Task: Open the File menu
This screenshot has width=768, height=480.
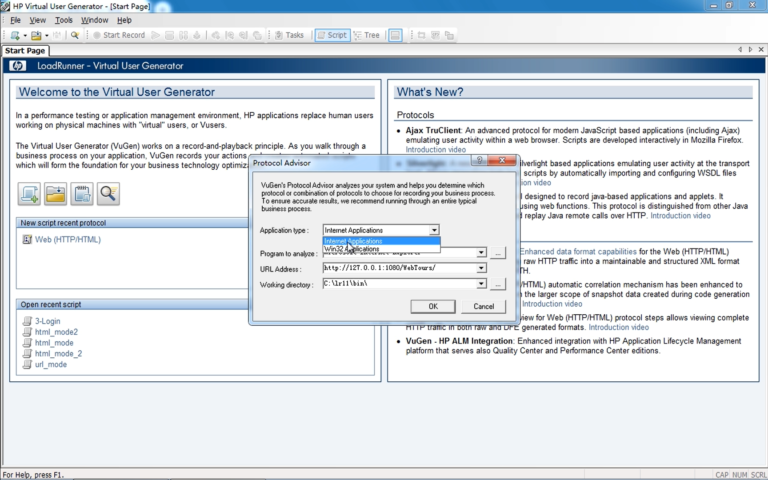Action: [x=16, y=20]
